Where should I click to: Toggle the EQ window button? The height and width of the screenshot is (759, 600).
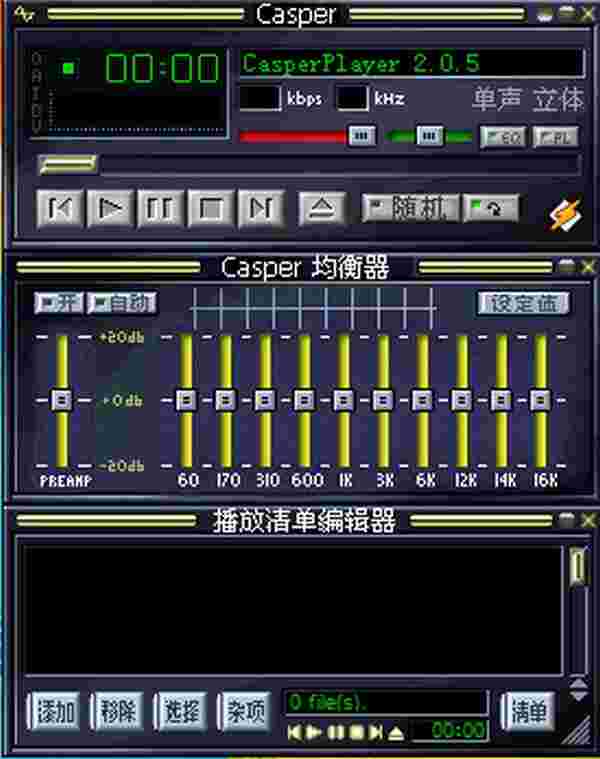tap(503, 137)
